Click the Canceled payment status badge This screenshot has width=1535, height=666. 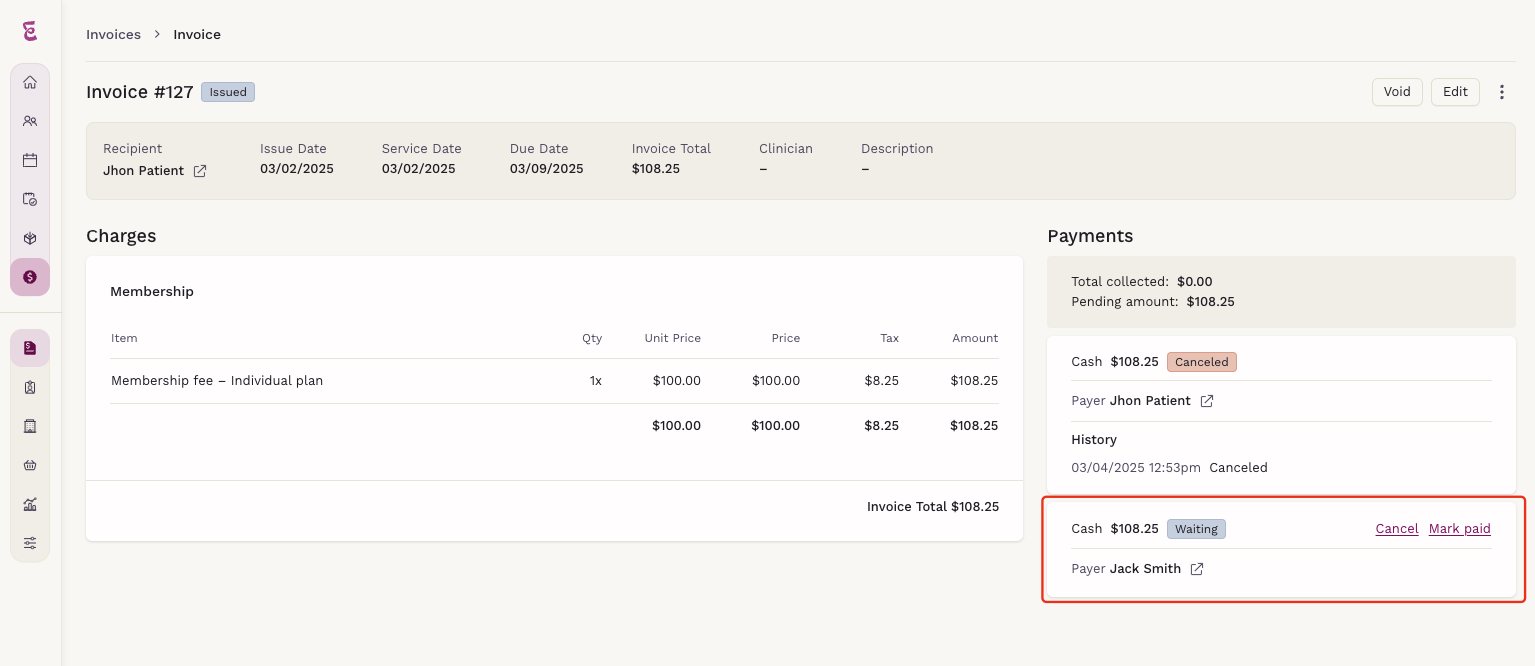[1202, 362]
